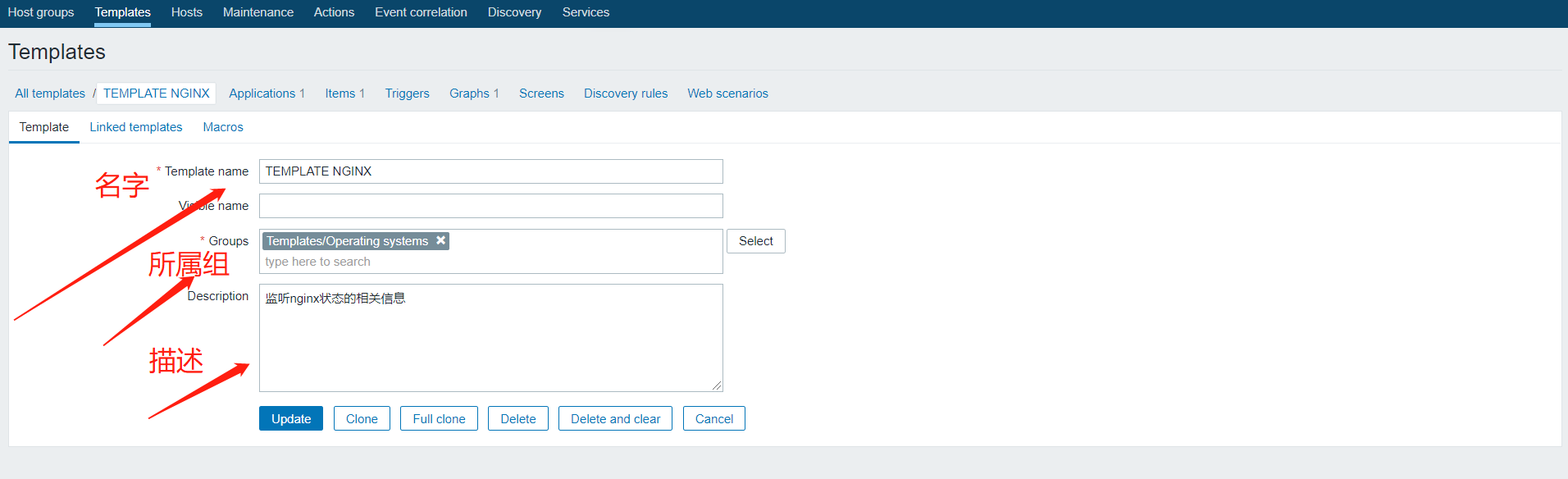Grab the Description textarea resize handle
The height and width of the screenshot is (479, 1568).
tap(717, 385)
